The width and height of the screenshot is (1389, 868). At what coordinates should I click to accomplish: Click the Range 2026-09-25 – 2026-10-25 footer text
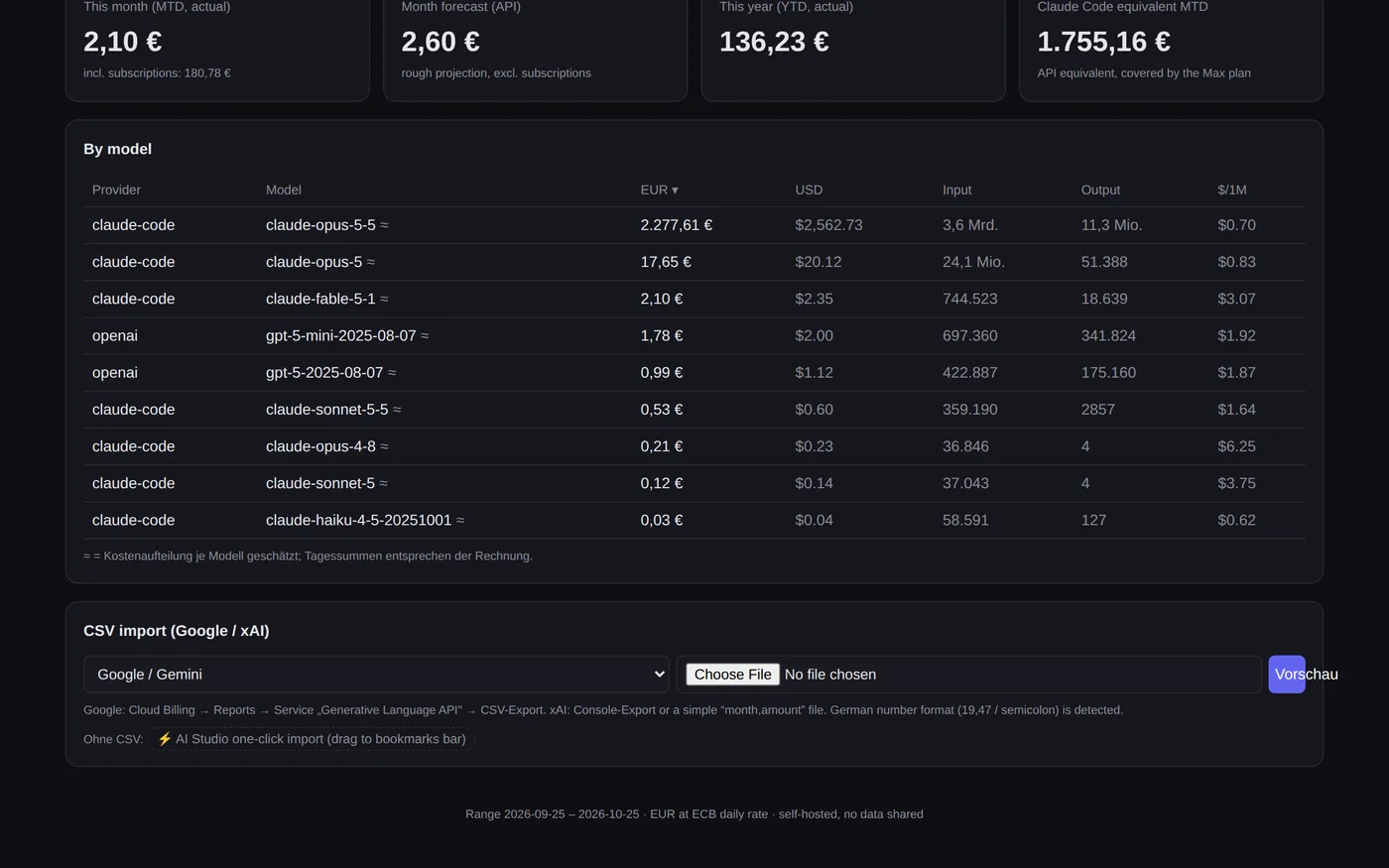553,814
